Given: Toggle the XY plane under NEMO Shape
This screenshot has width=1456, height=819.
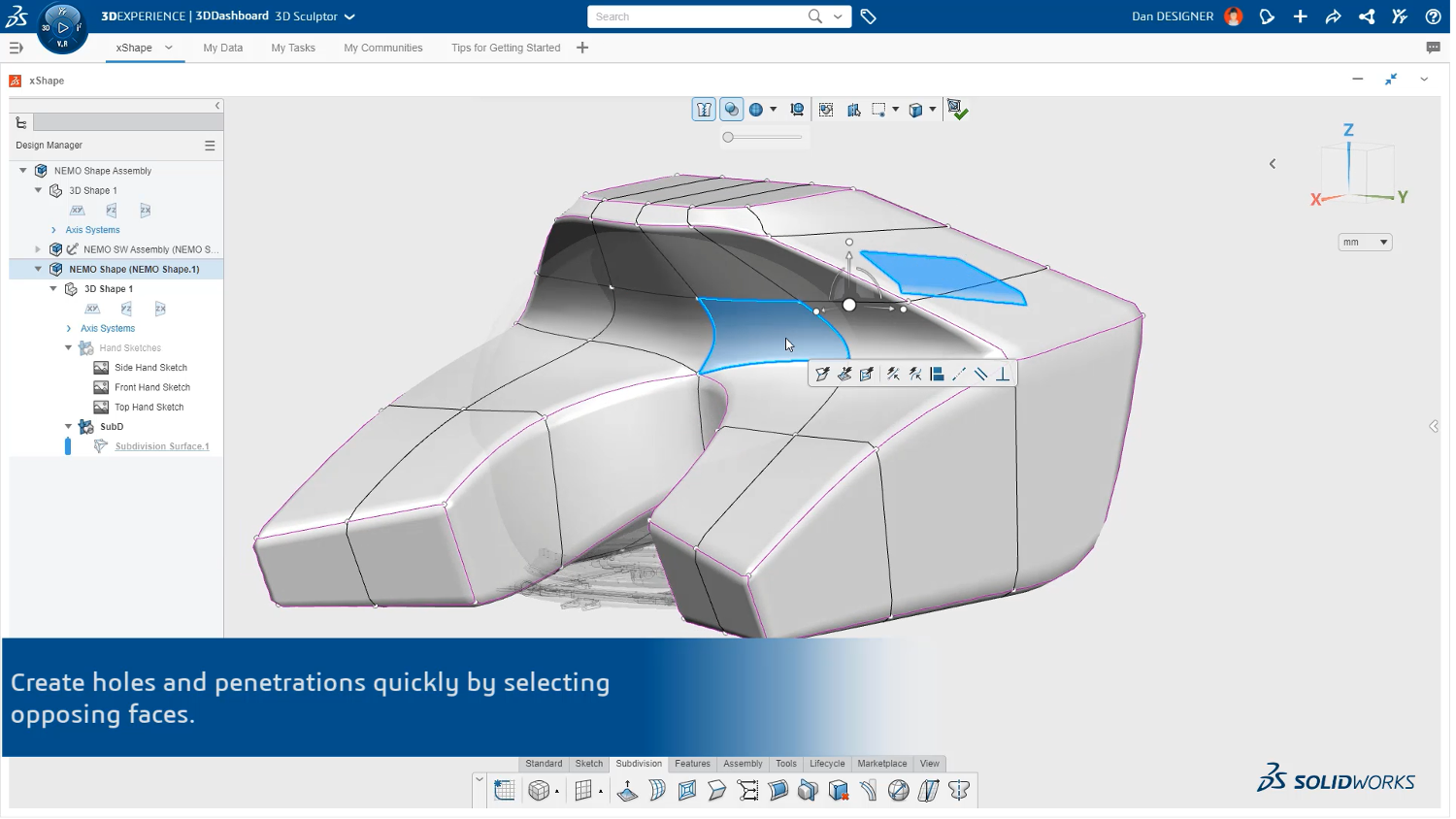Looking at the screenshot, I should (x=92, y=310).
